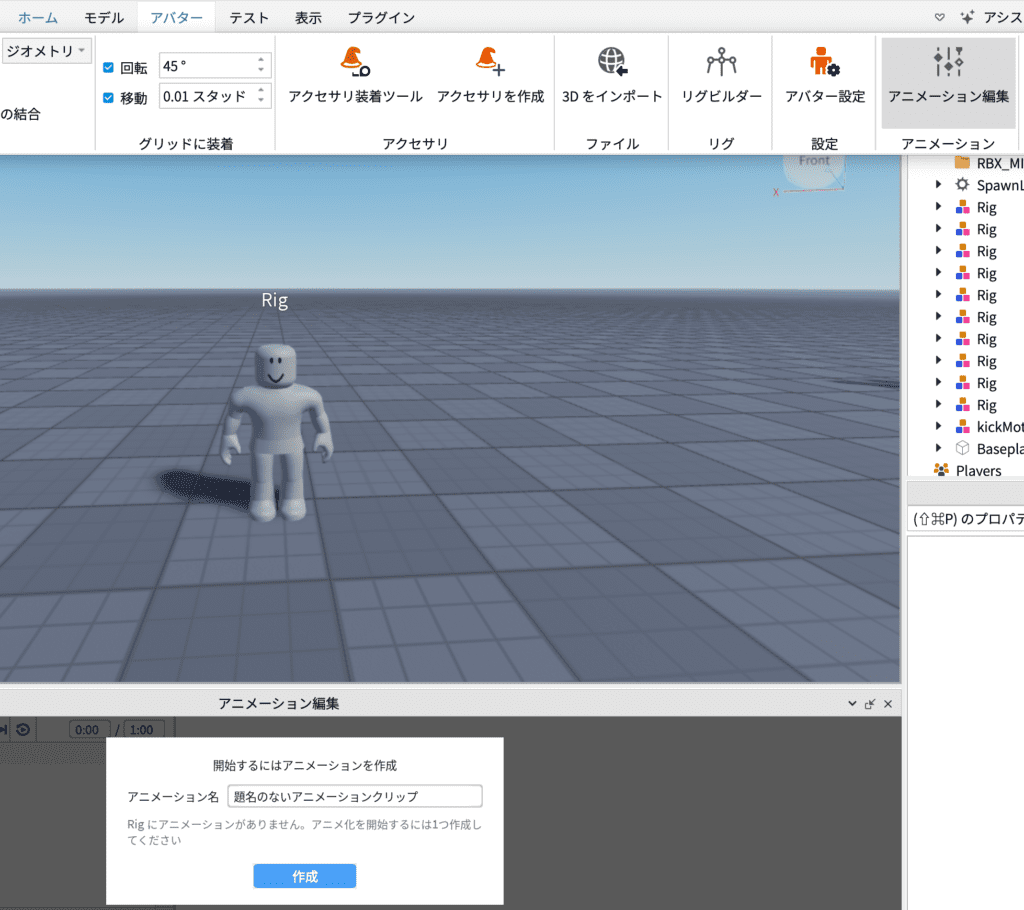Launch the リグビルダー rig builder
Viewport: 1024px width, 910px height.
tap(721, 76)
